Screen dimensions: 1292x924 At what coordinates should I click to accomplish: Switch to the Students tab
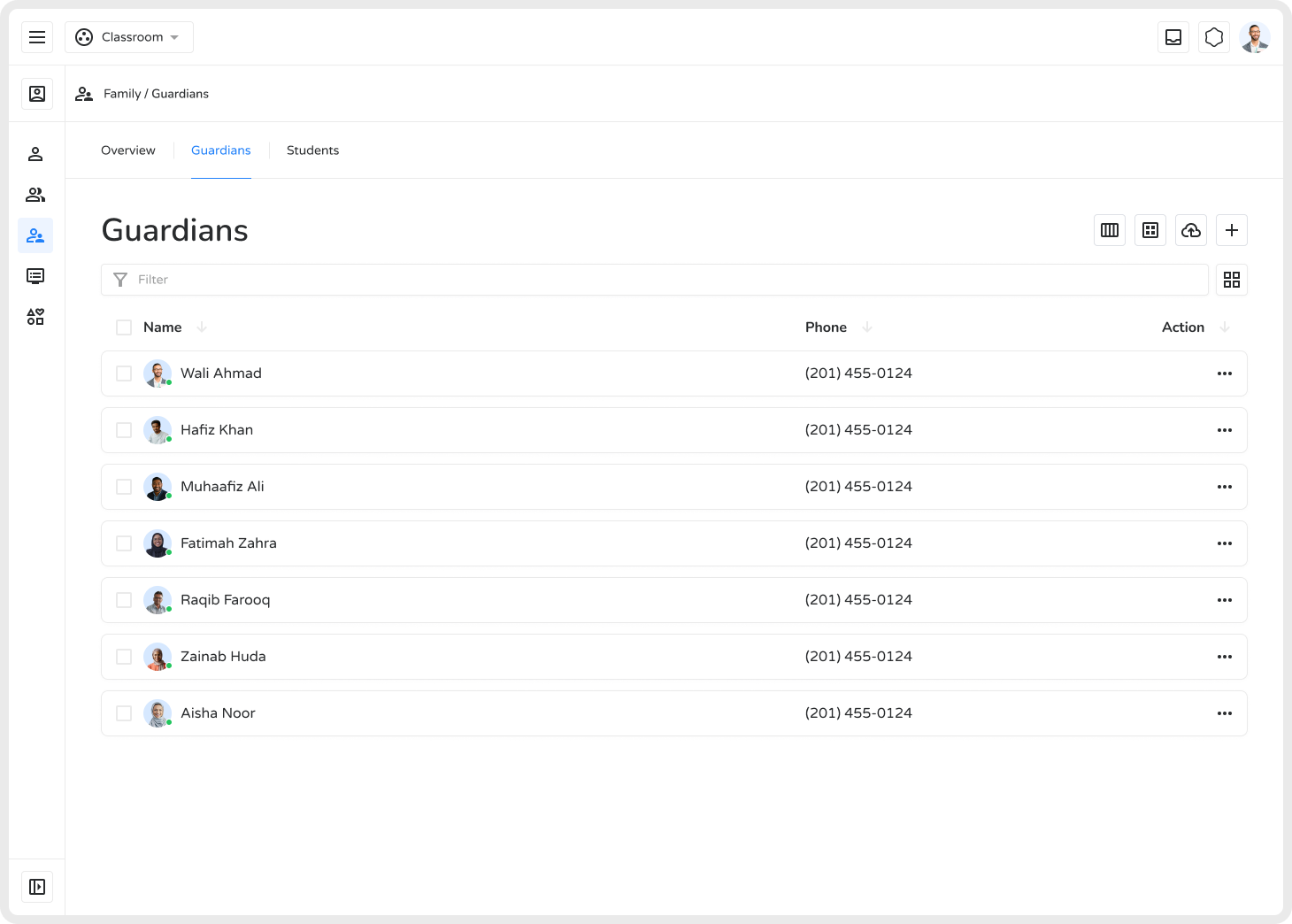tap(312, 150)
